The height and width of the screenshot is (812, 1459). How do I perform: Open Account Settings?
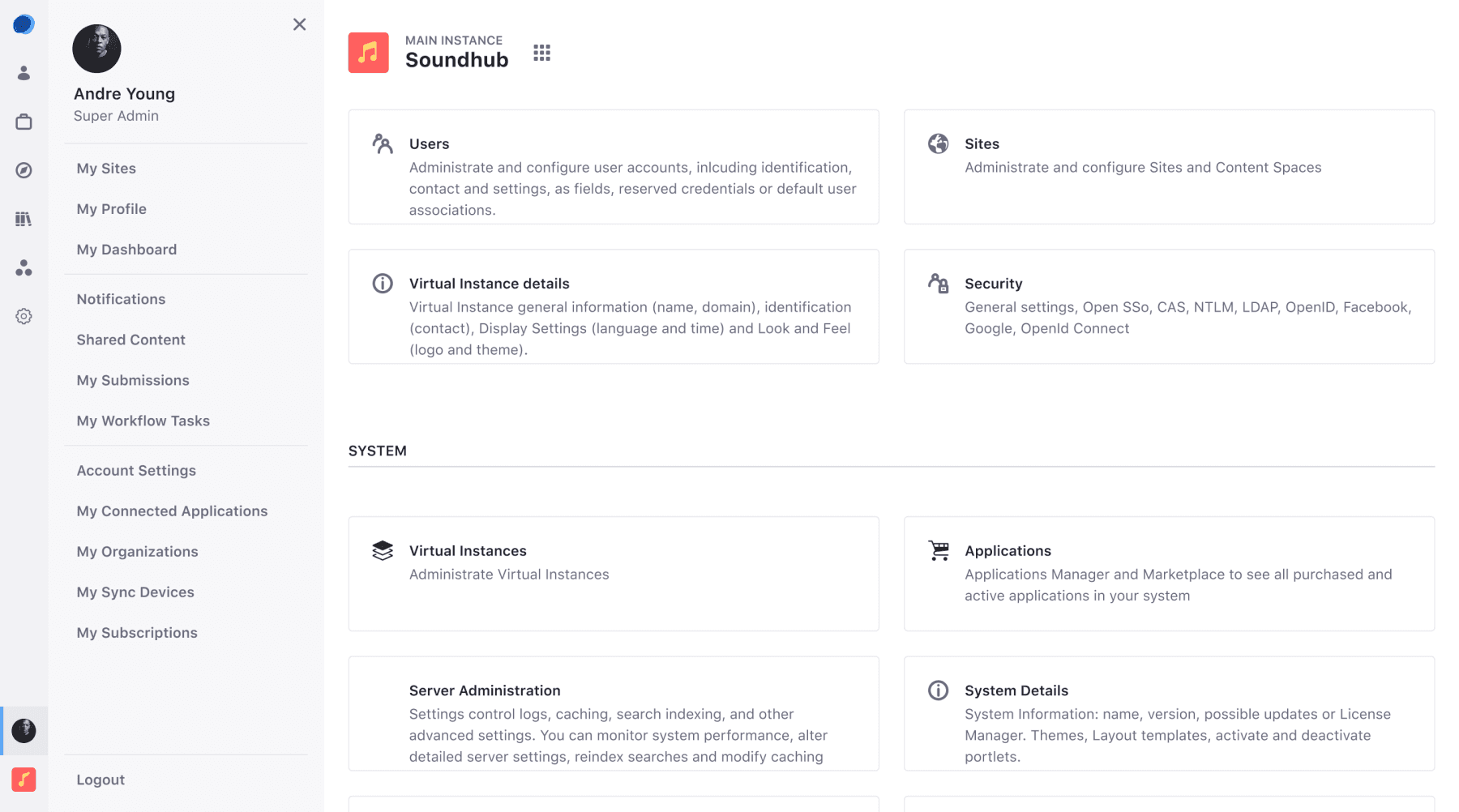coord(136,471)
